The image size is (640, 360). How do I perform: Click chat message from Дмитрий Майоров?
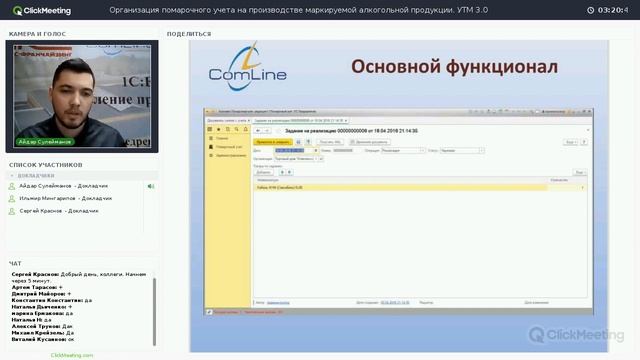click(41, 294)
